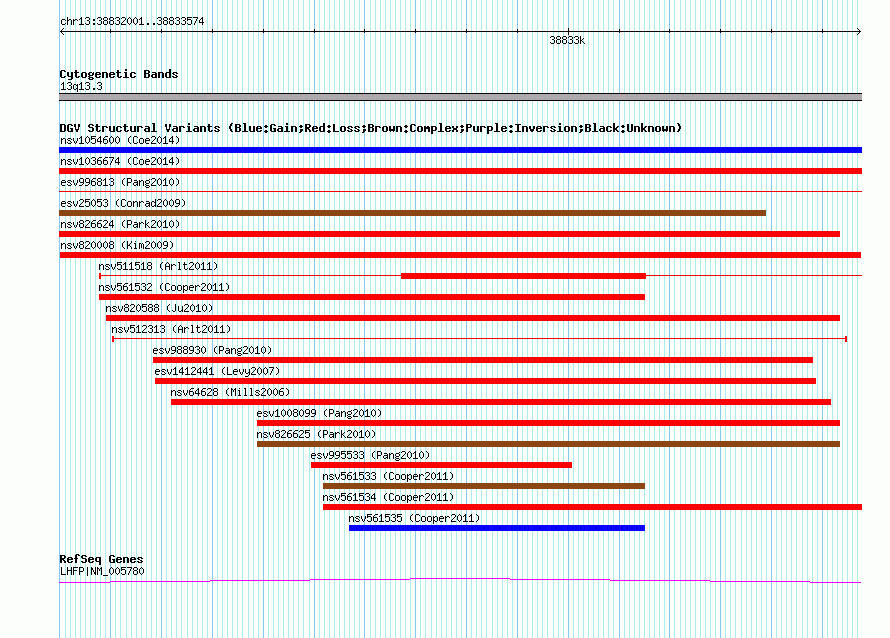Click the Cytogenetic Bands track title
This screenshot has height=638, width=890.
(x=119, y=74)
